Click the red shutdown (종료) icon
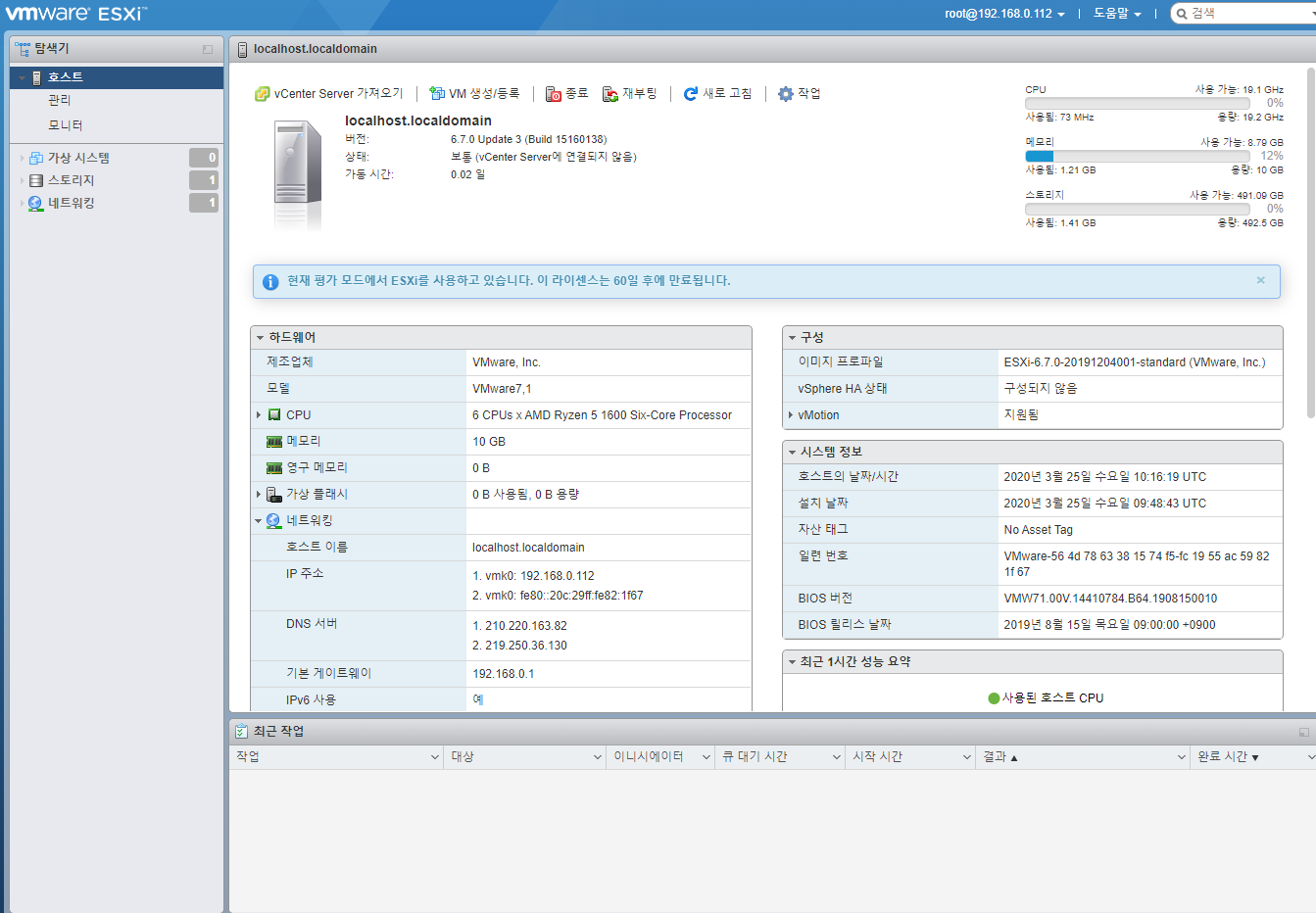1316x913 pixels. (x=554, y=94)
